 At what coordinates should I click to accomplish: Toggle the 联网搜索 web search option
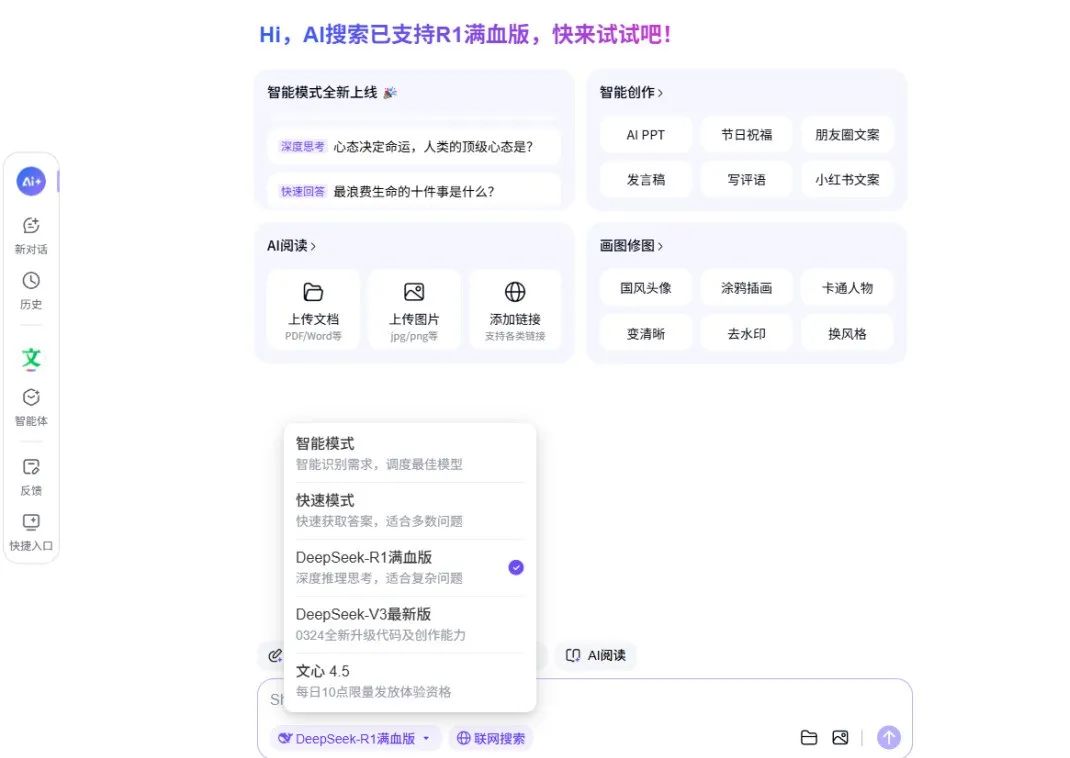tap(491, 738)
